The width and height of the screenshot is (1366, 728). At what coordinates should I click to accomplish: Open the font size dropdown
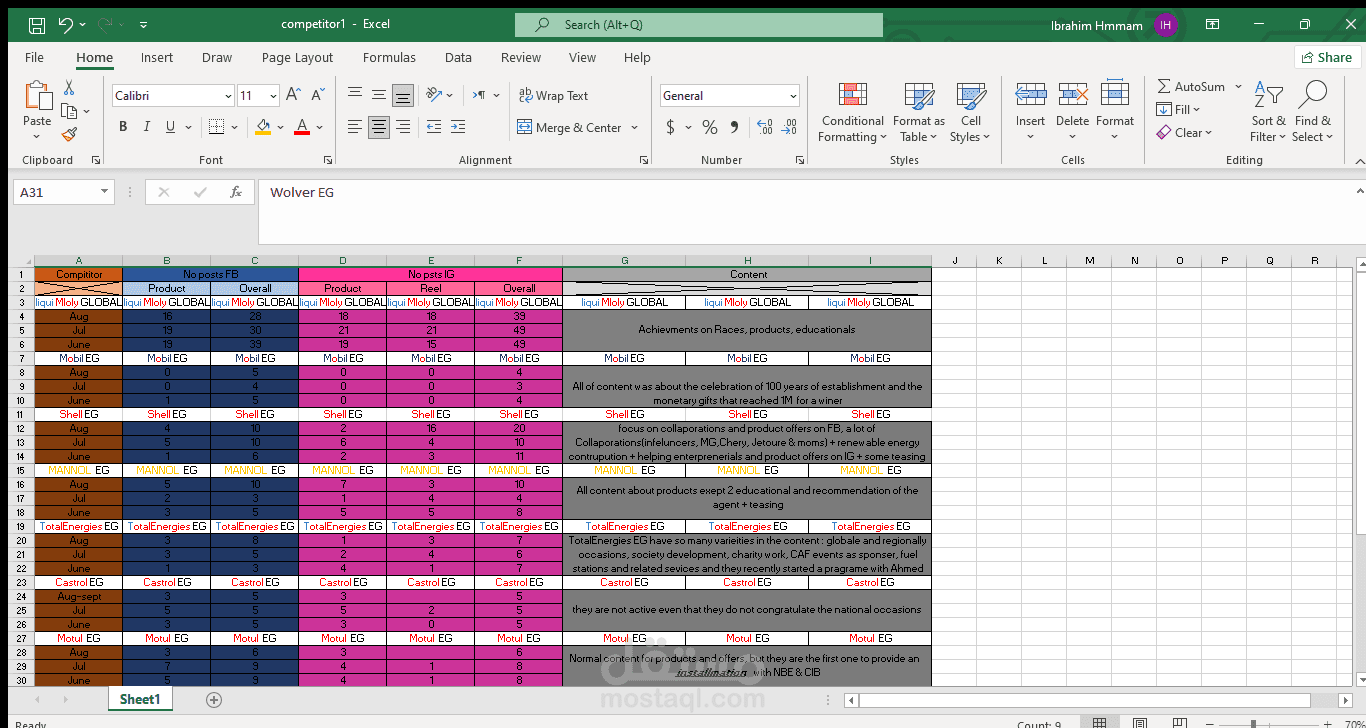[x=273, y=96]
